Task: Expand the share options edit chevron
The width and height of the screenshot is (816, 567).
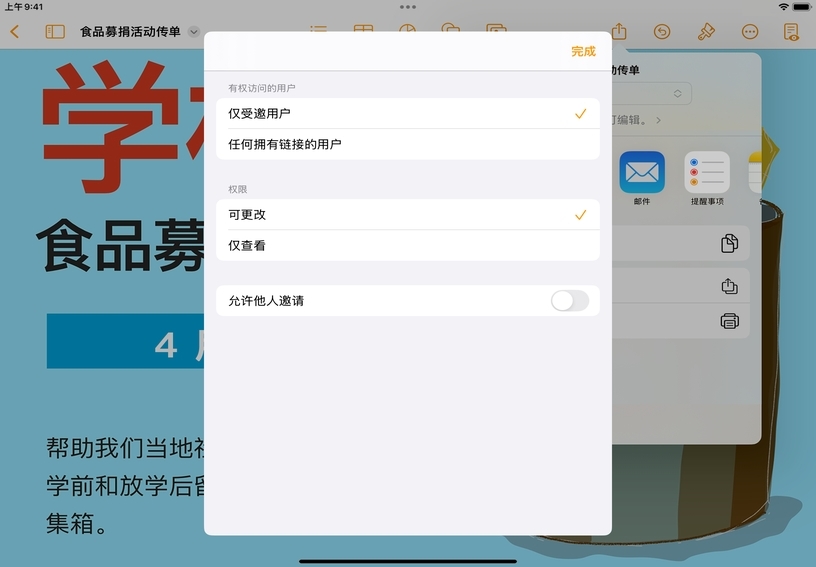Action: point(657,120)
